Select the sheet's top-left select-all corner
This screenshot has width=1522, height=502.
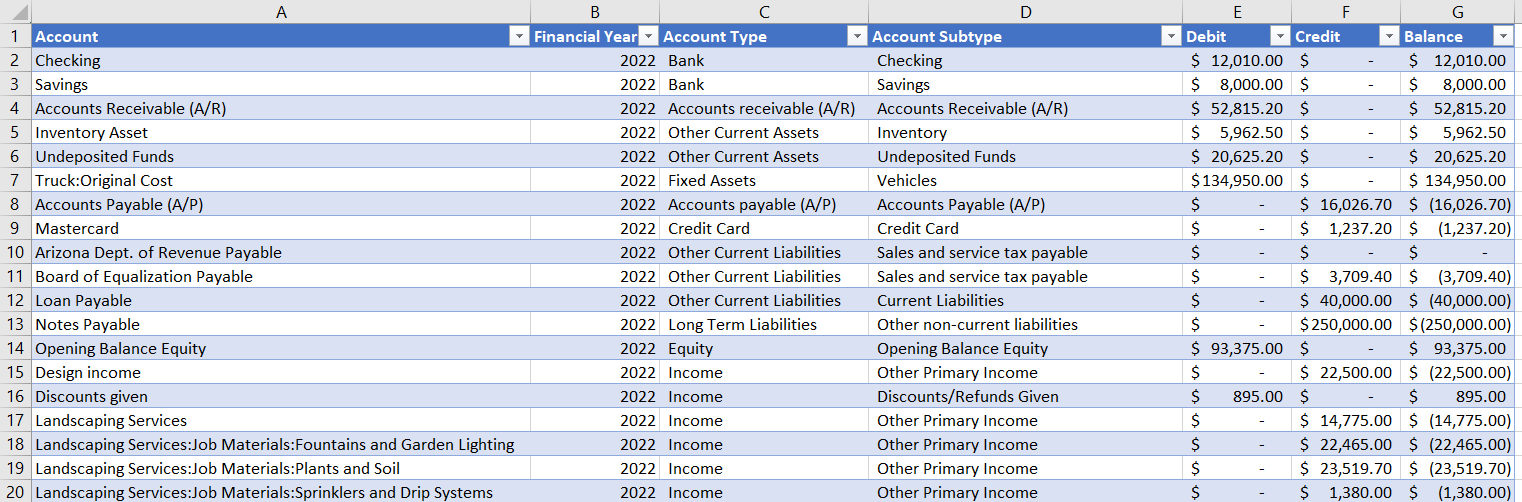[x=15, y=11]
